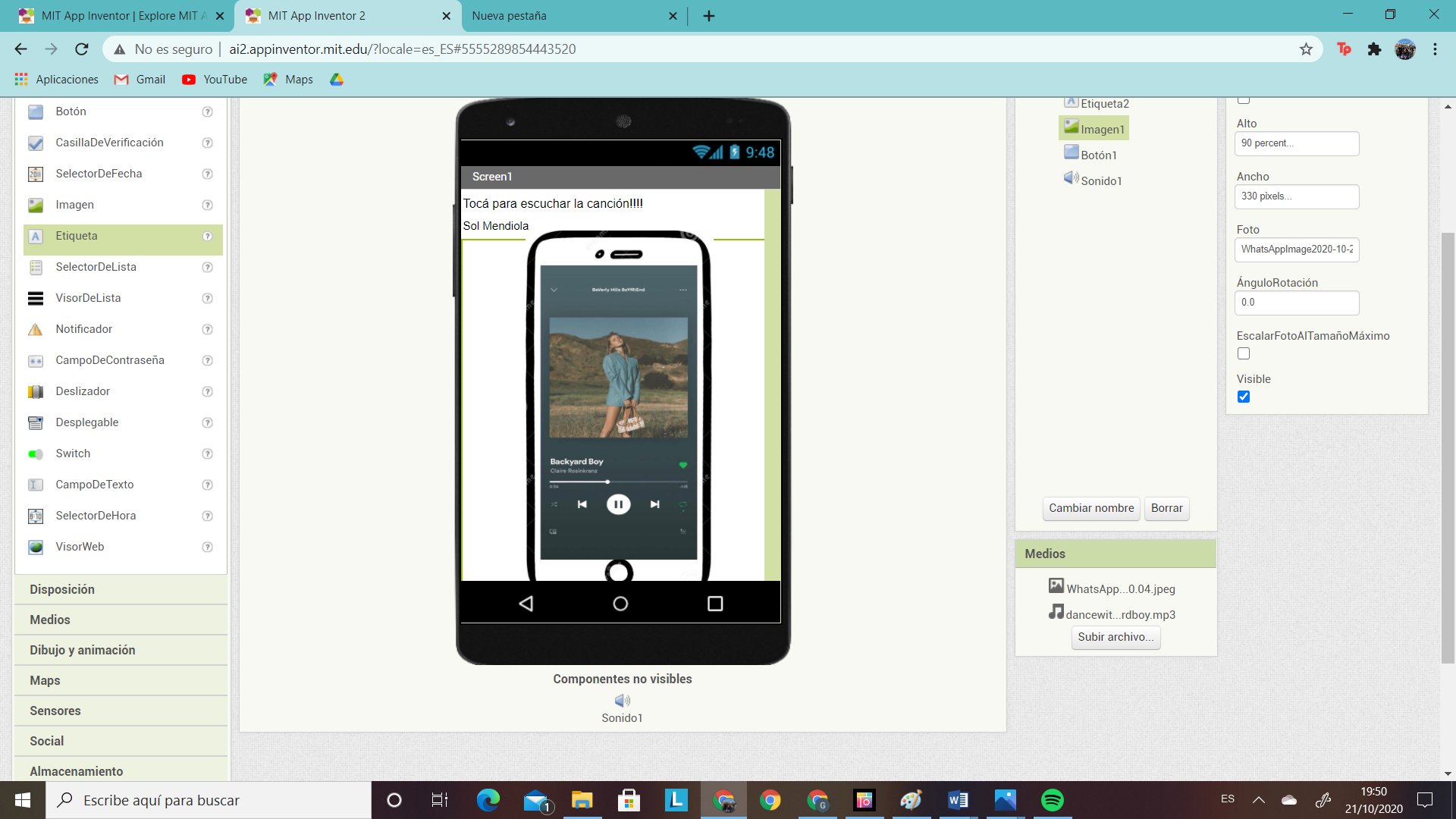Screen dimensions: 1456x819
Task: Uncheck the Visible checkbox
Action: pos(1244,397)
